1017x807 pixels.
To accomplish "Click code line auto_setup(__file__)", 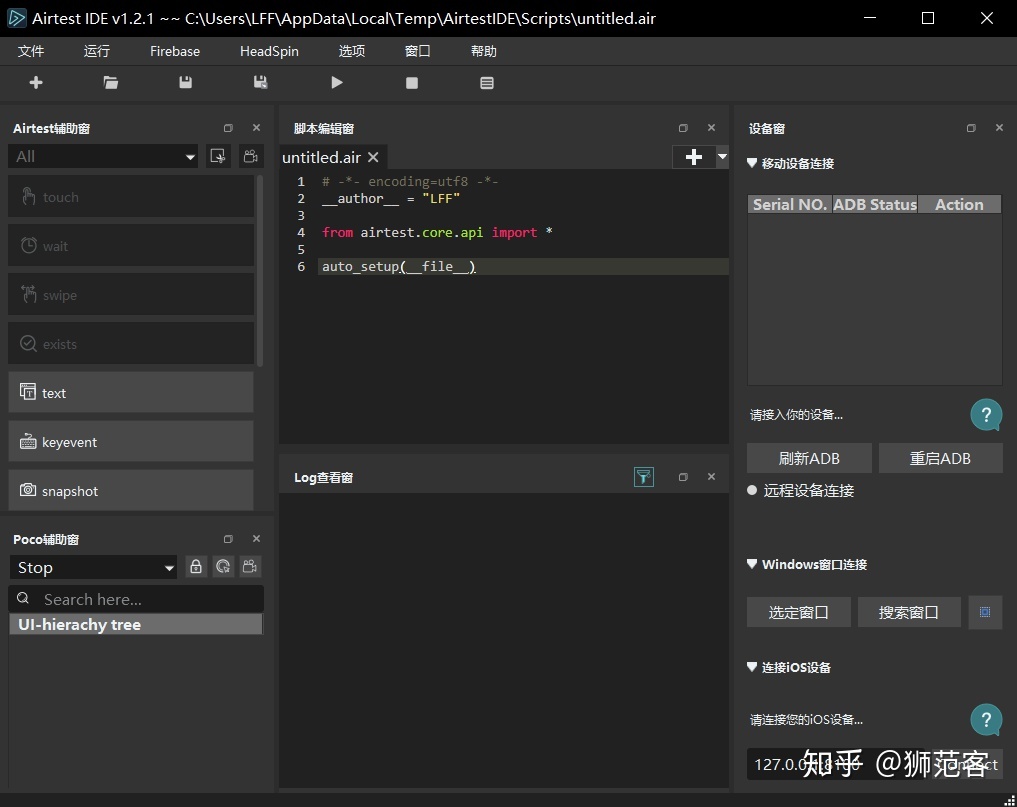I will (x=399, y=267).
